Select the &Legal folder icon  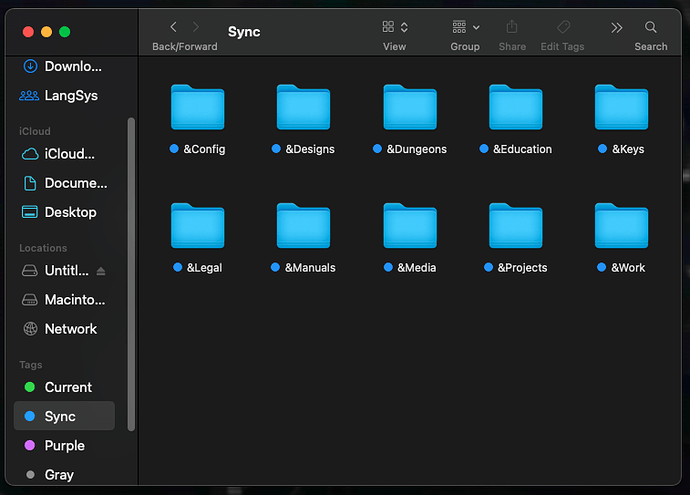[x=198, y=226]
